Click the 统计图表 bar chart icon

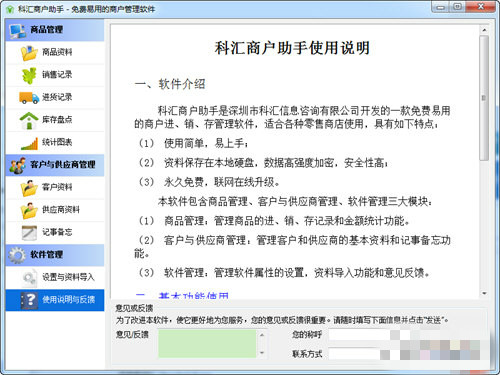29,143
